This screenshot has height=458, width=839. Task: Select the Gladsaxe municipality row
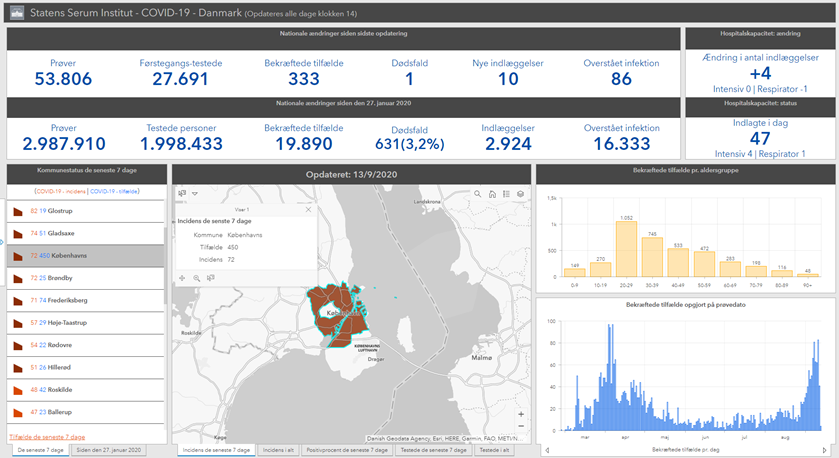(86, 234)
